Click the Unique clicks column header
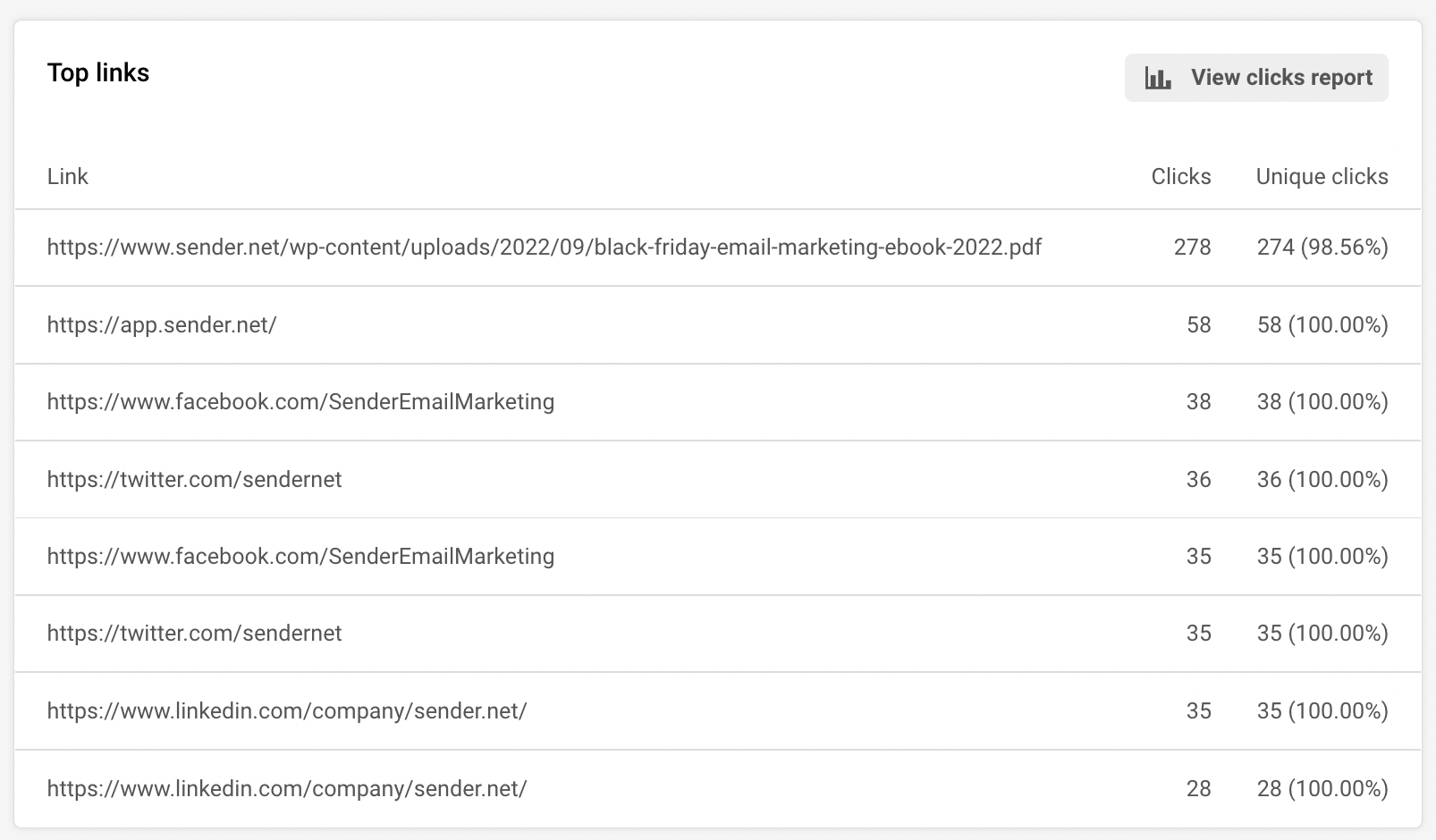This screenshot has width=1436, height=840. click(1322, 176)
